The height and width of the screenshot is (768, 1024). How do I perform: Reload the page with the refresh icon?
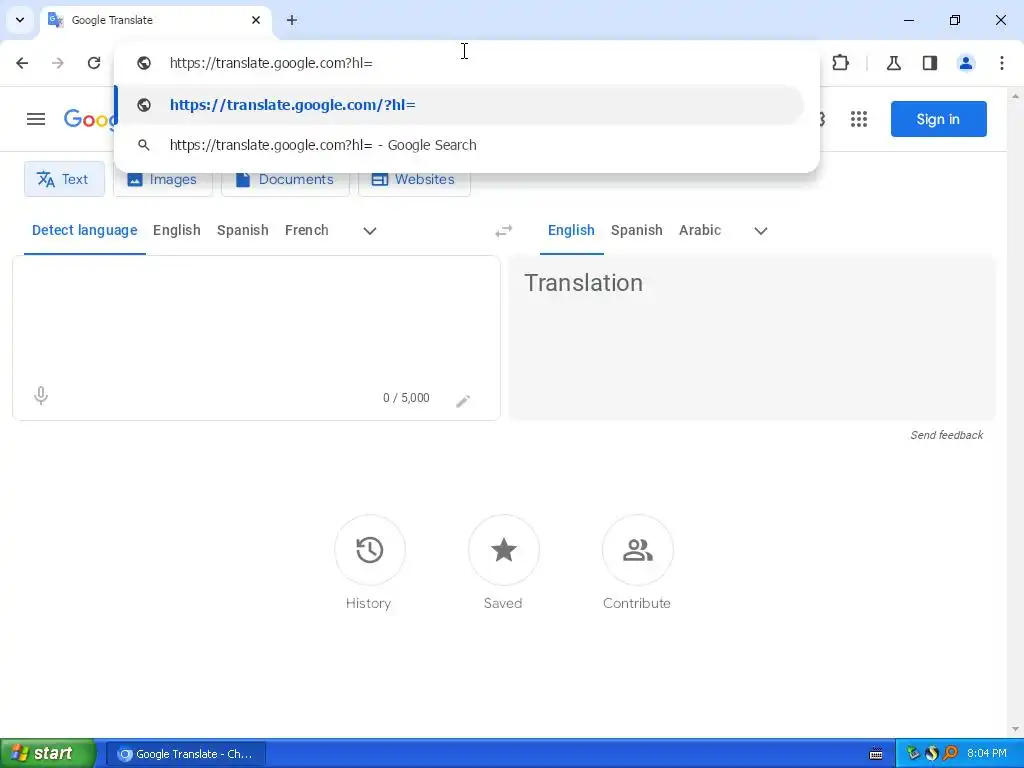(x=94, y=63)
